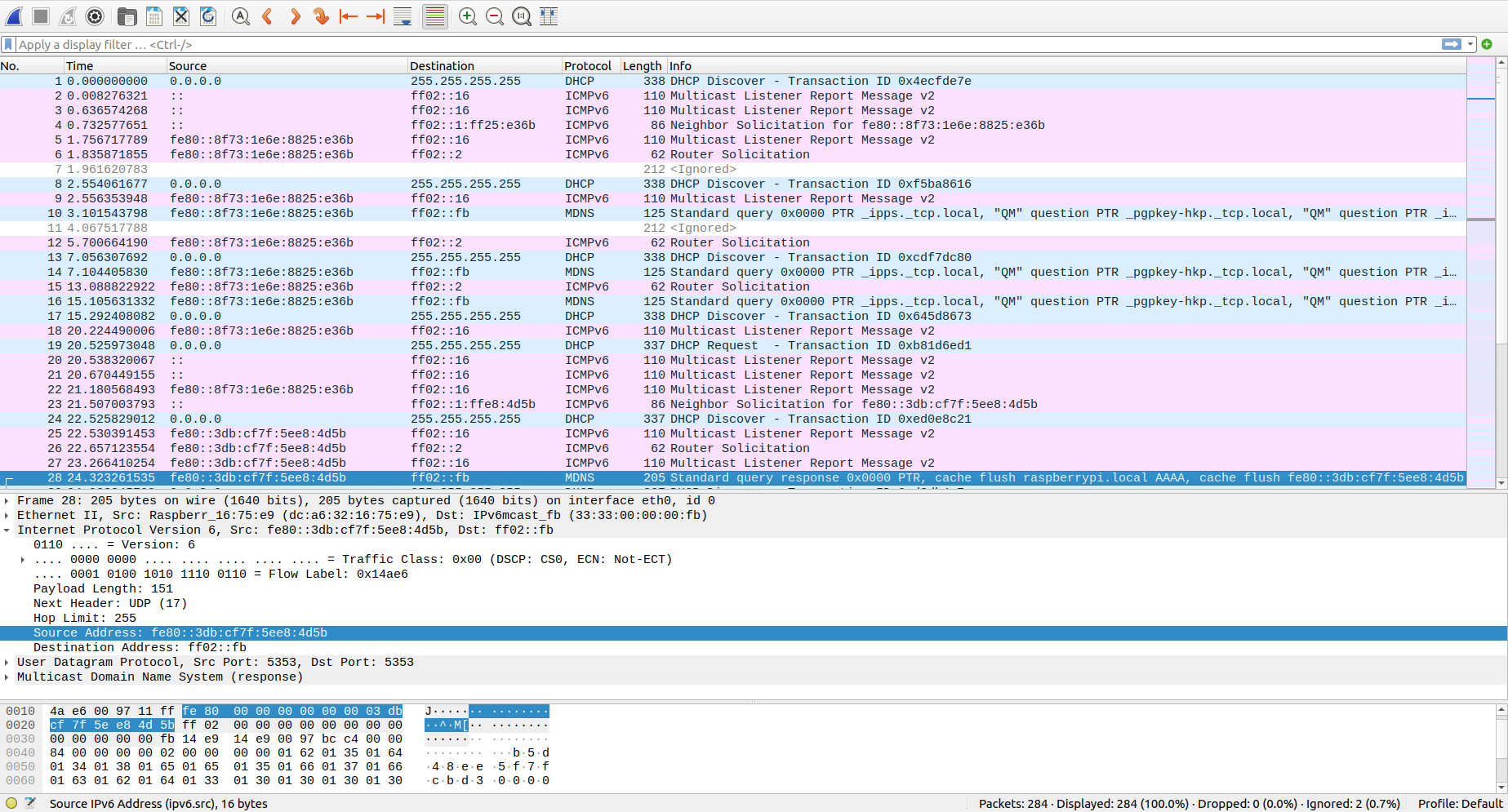Zoom out packet text
Screen dimensions: 1508x812
click(x=495, y=16)
